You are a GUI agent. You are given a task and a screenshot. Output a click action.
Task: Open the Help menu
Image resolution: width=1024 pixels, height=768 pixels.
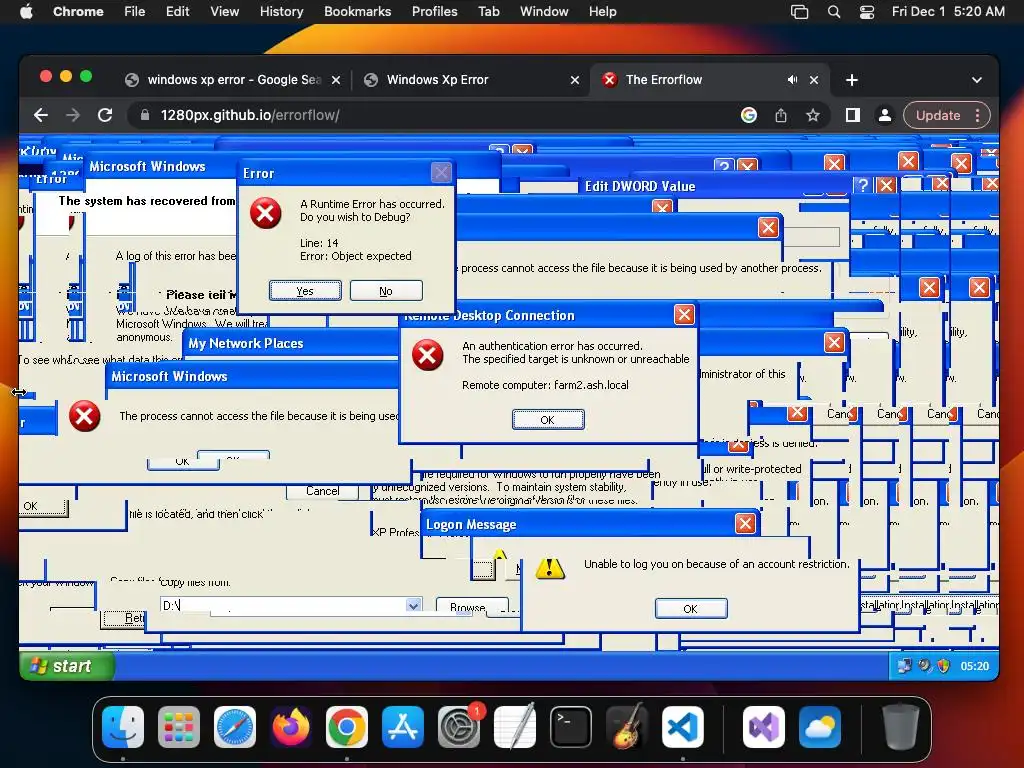click(x=602, y=12)
